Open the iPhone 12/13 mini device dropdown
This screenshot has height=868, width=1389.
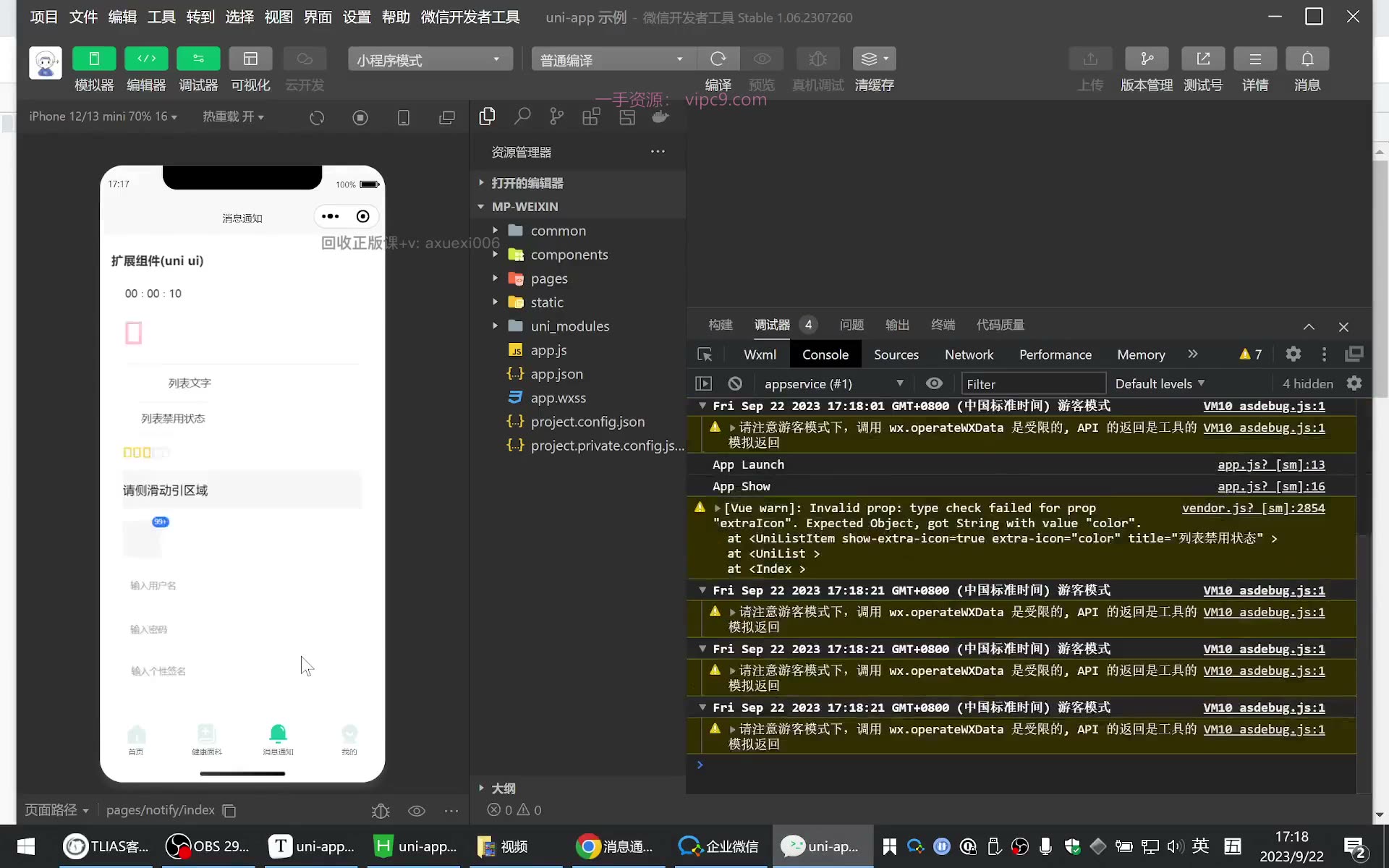pos(103,116)
